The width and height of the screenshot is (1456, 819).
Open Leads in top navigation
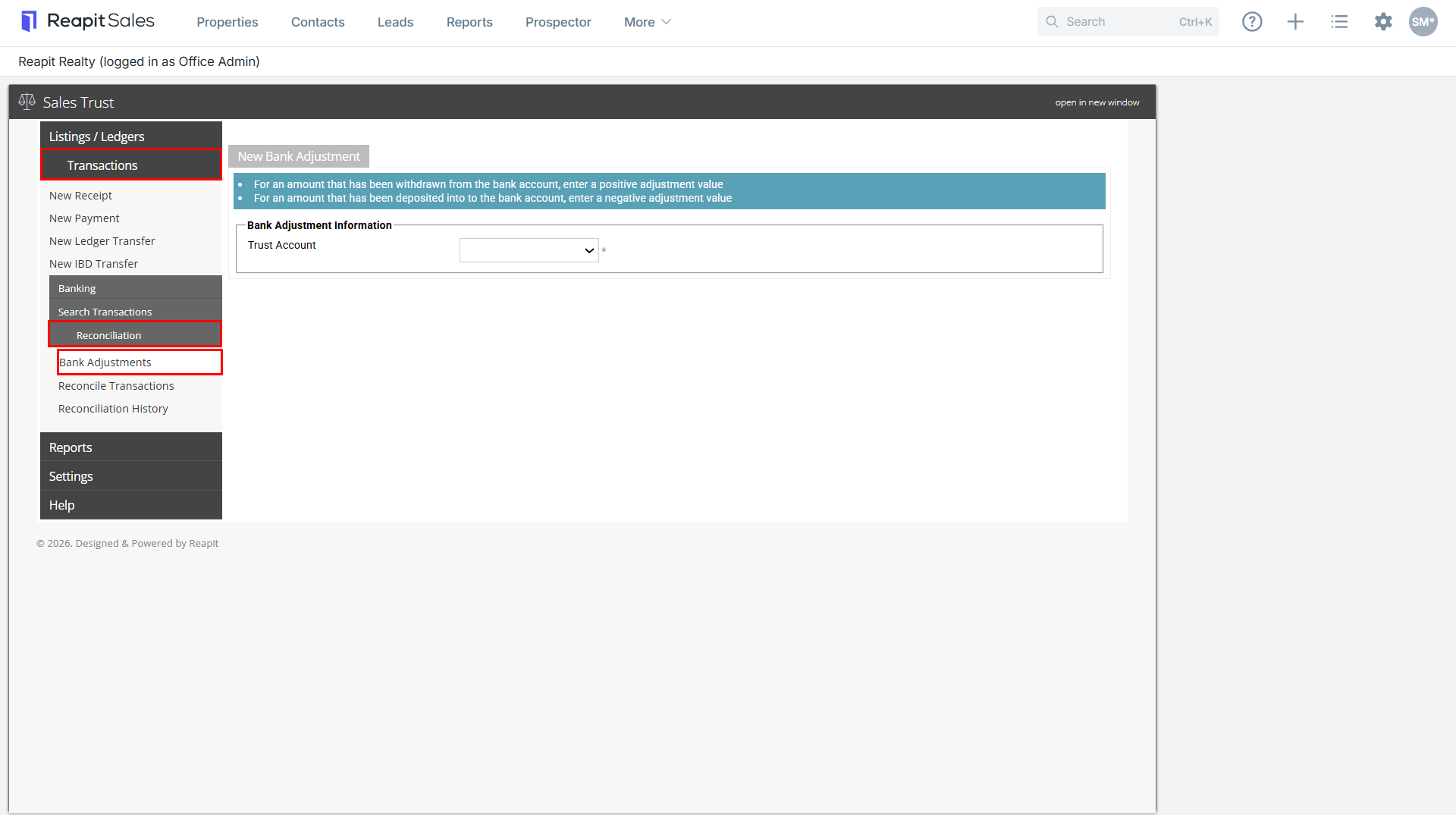coord(395,22)
